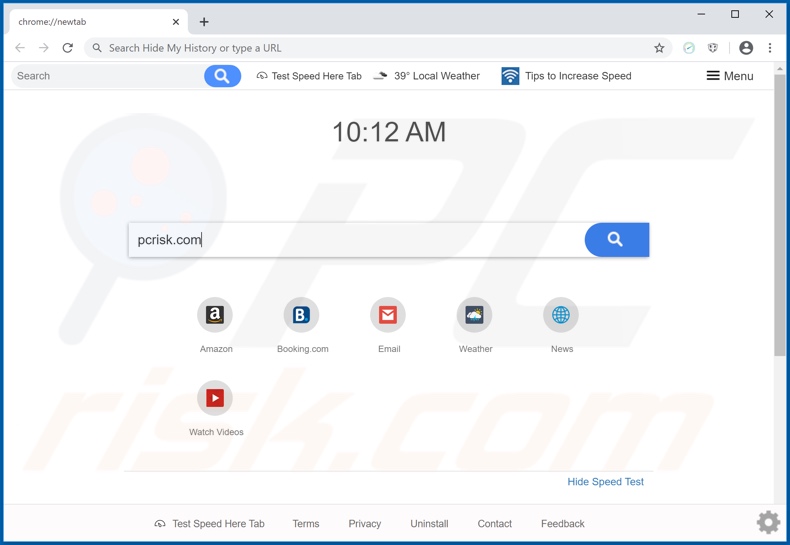
Task: Focus the top toolbar Search field
Action: pyautogui.click(x=108, y=76)
